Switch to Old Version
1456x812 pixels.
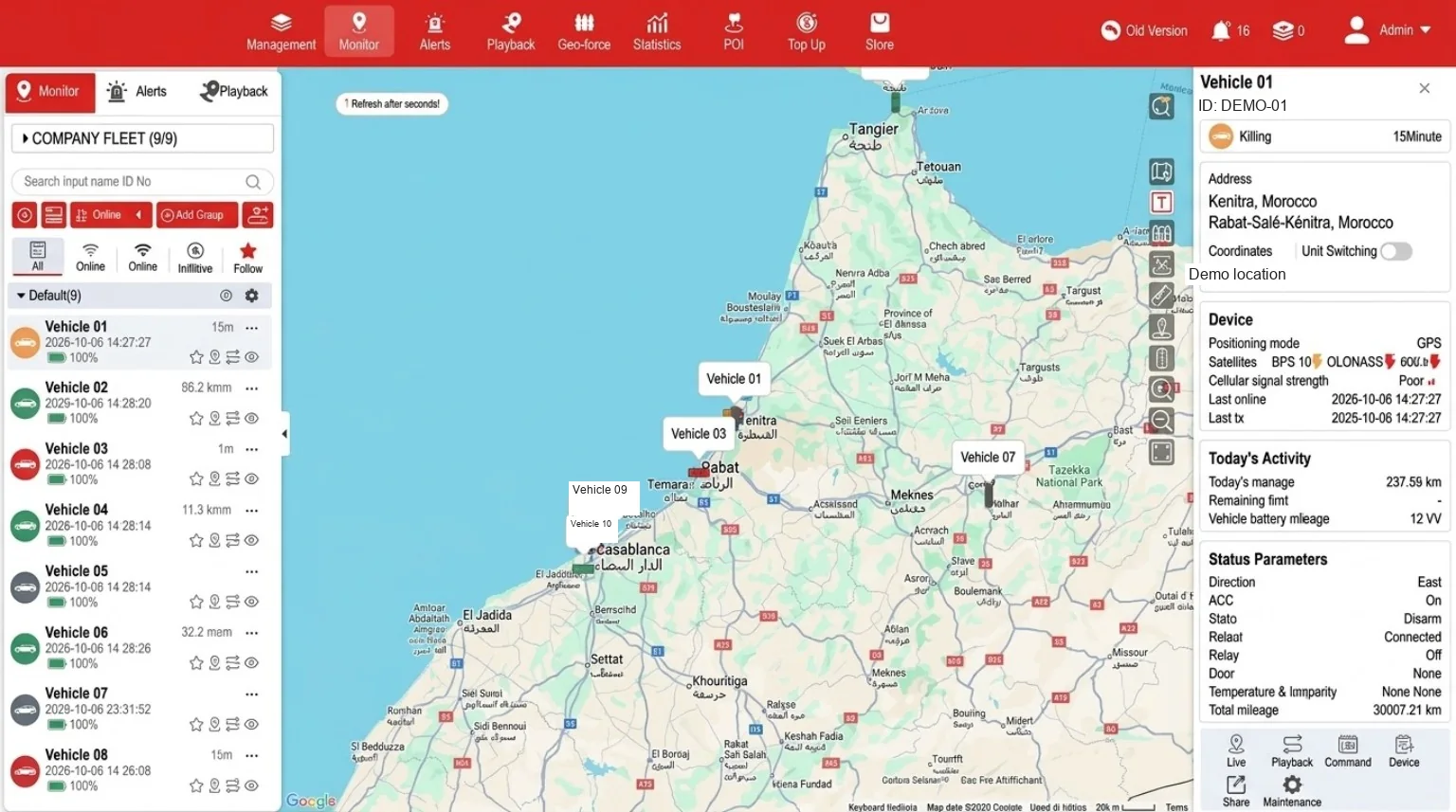(x=1144, y=30)
